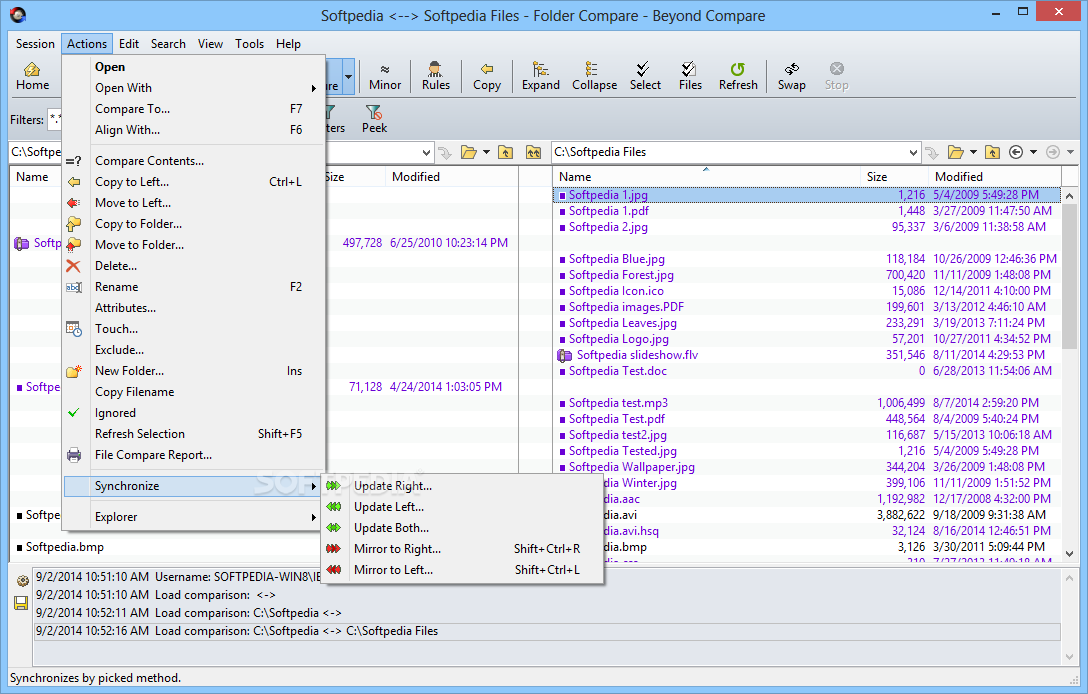Open the Synchronize submenu entry
This screenshot has height=694, width=1088.
(x=194, y=486)
